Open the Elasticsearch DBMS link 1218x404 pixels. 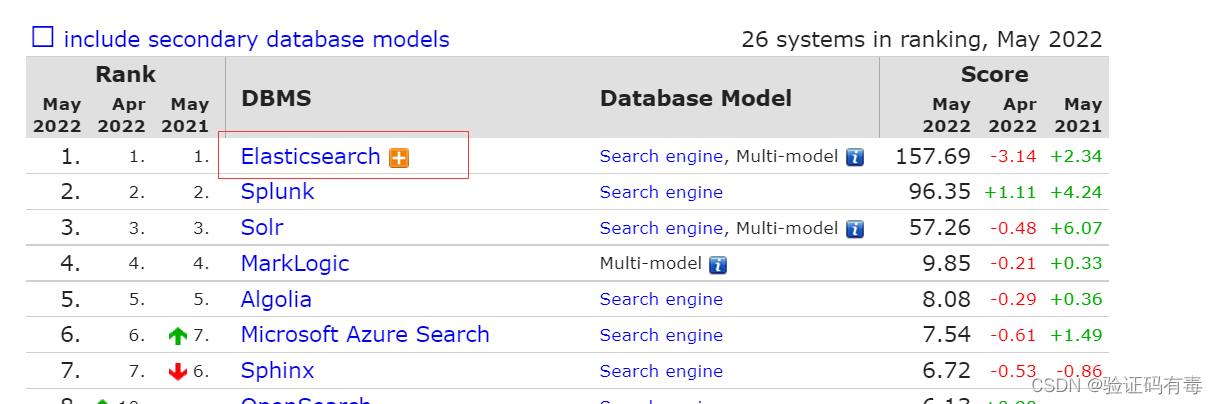point(311,157)
